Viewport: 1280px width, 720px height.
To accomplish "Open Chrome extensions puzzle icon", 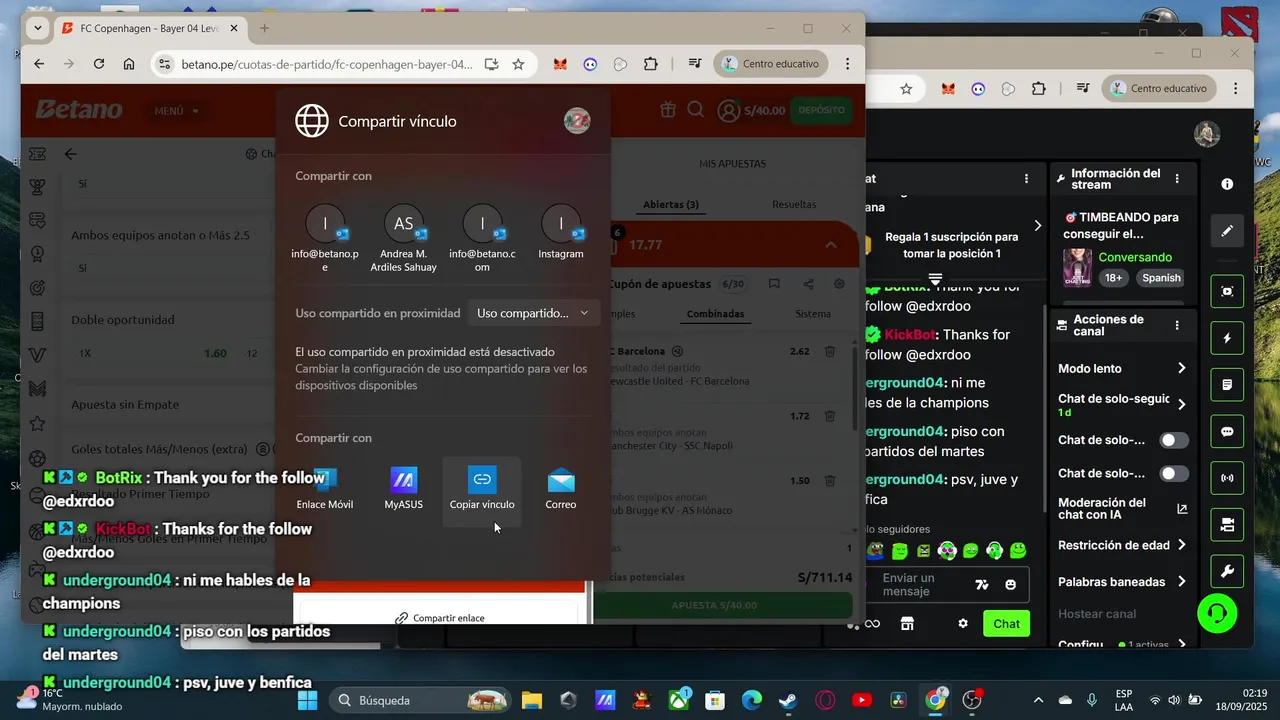I will point(651,64).
